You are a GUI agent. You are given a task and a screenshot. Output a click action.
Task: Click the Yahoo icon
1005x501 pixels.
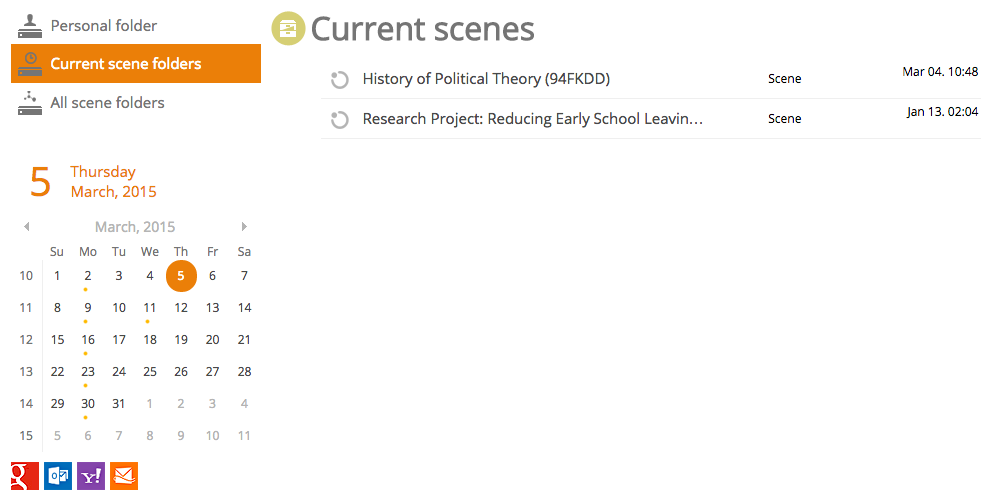coord(91,476)
